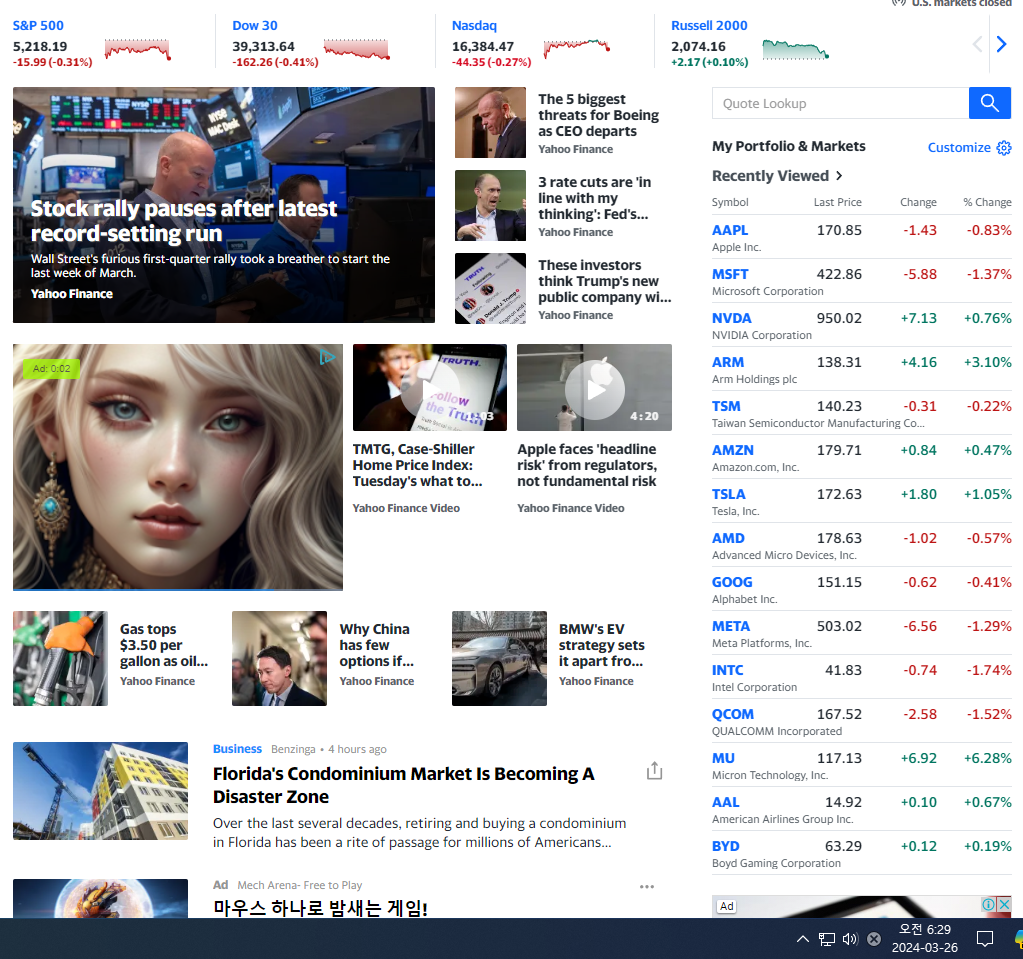
Task: Click NVDA last price 950.02
Action: 839,318
